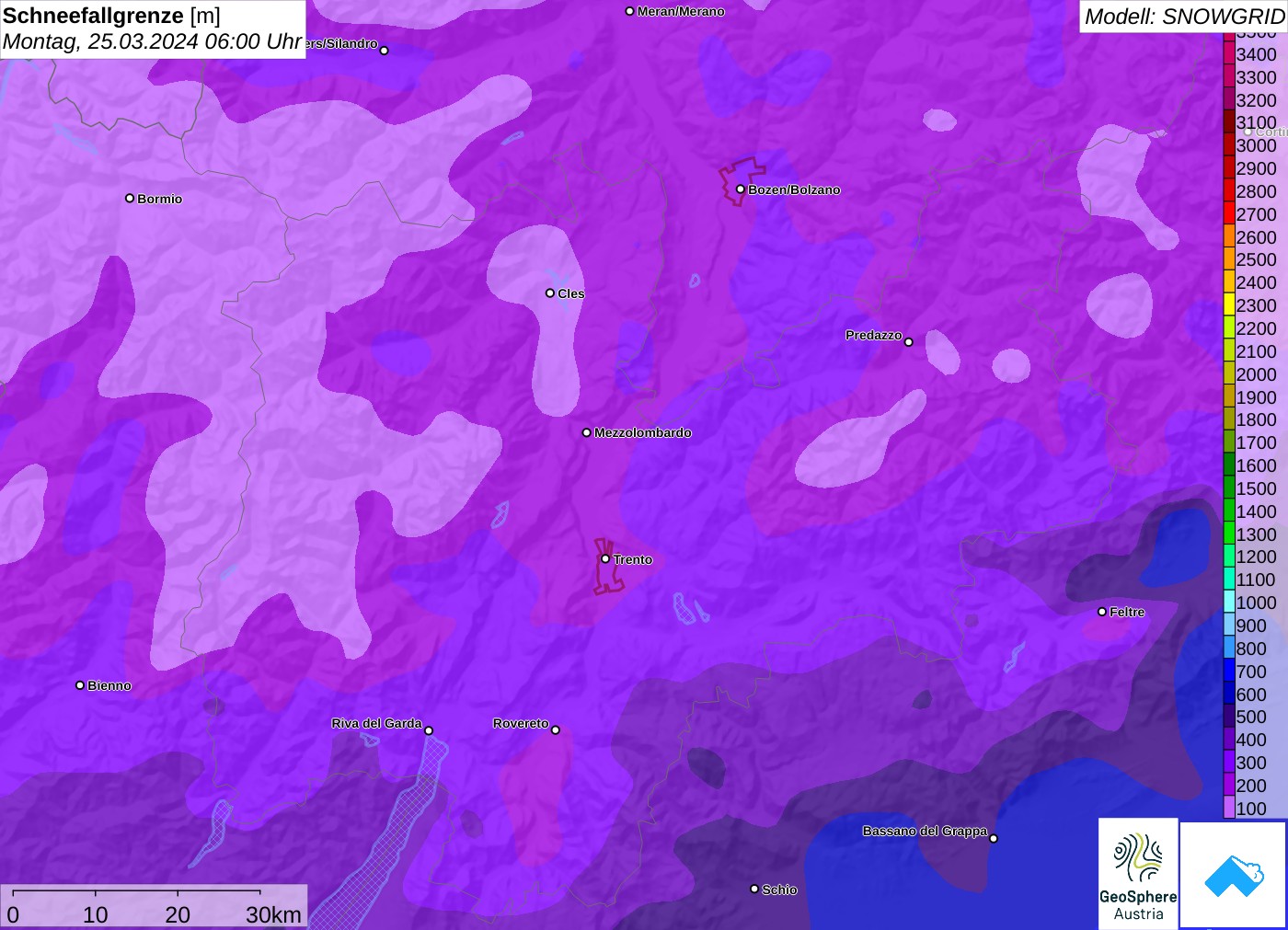Click the '30km' scale bar label
The image size is (1288, 930).
coord(273,914)
